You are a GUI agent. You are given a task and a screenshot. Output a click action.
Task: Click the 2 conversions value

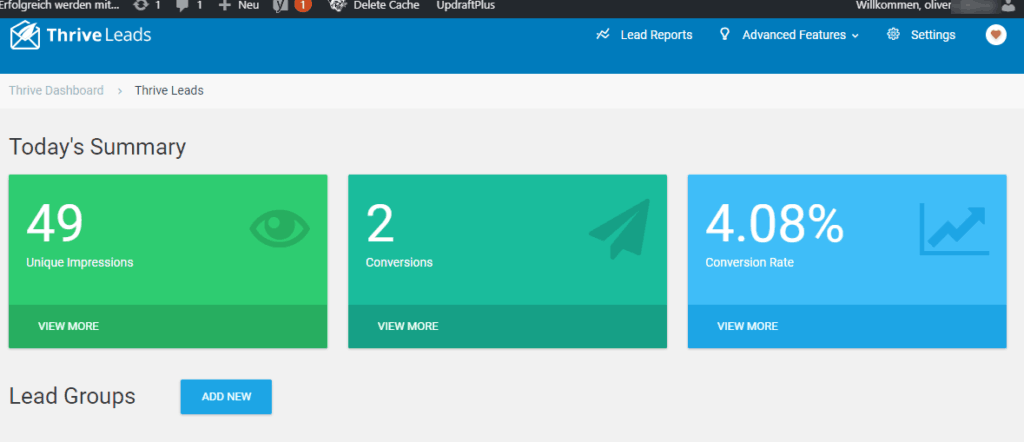pyautogui.click(x=380, y=223)
